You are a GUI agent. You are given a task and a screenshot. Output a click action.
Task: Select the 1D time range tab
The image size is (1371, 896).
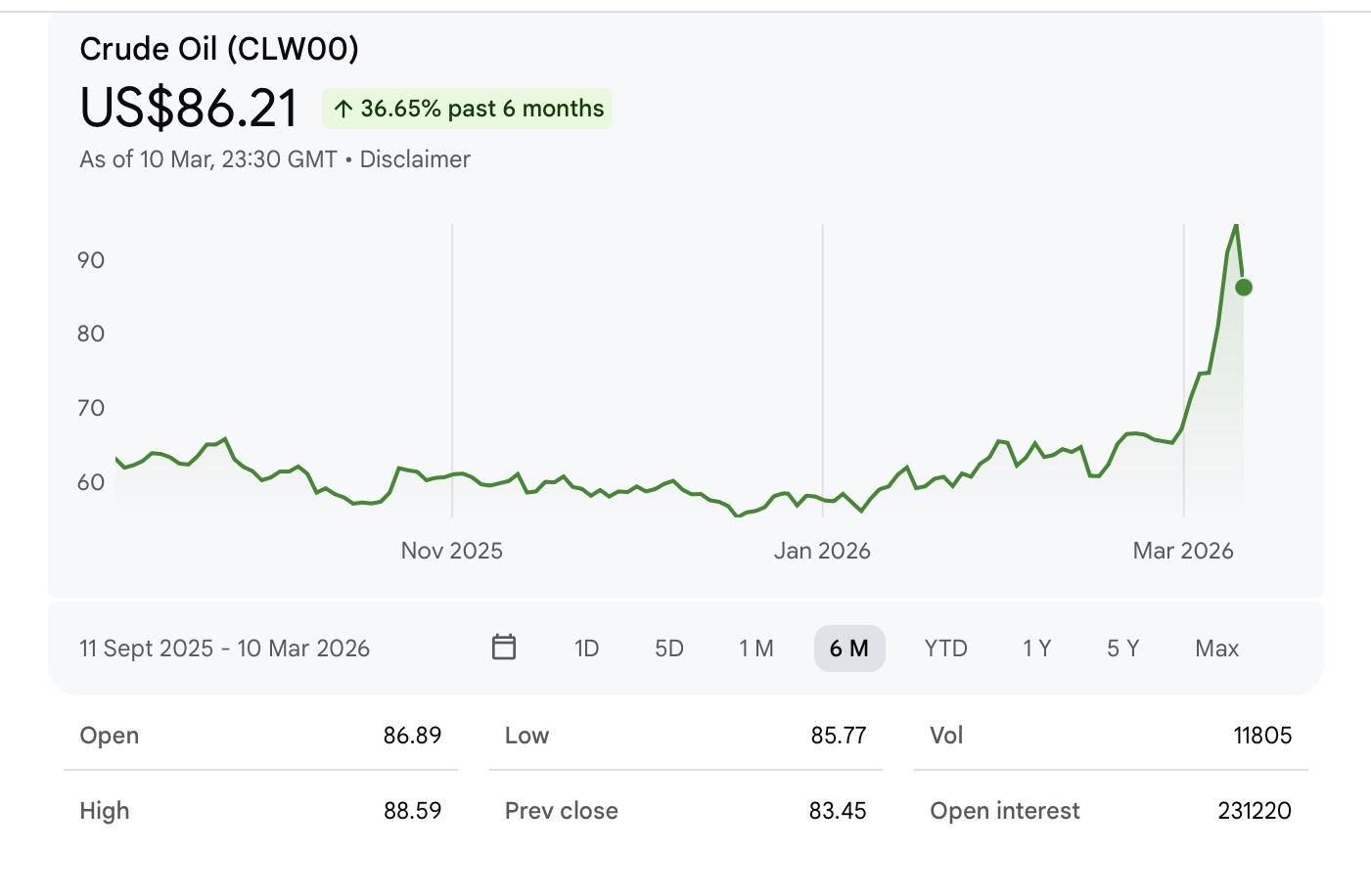(586, 649)
